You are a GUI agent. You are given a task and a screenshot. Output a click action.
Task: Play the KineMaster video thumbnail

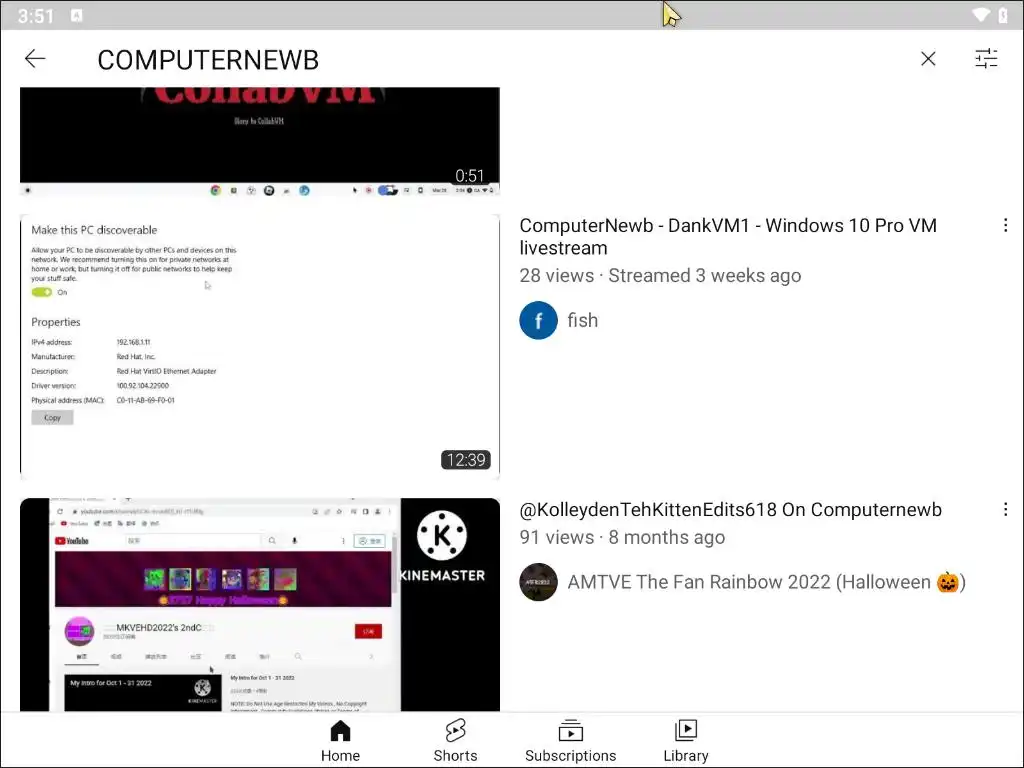(x=260, y=605)
